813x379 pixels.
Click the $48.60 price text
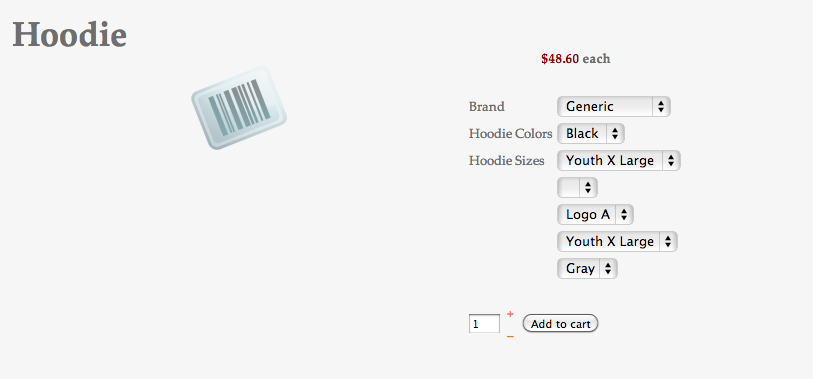(560, 59)
